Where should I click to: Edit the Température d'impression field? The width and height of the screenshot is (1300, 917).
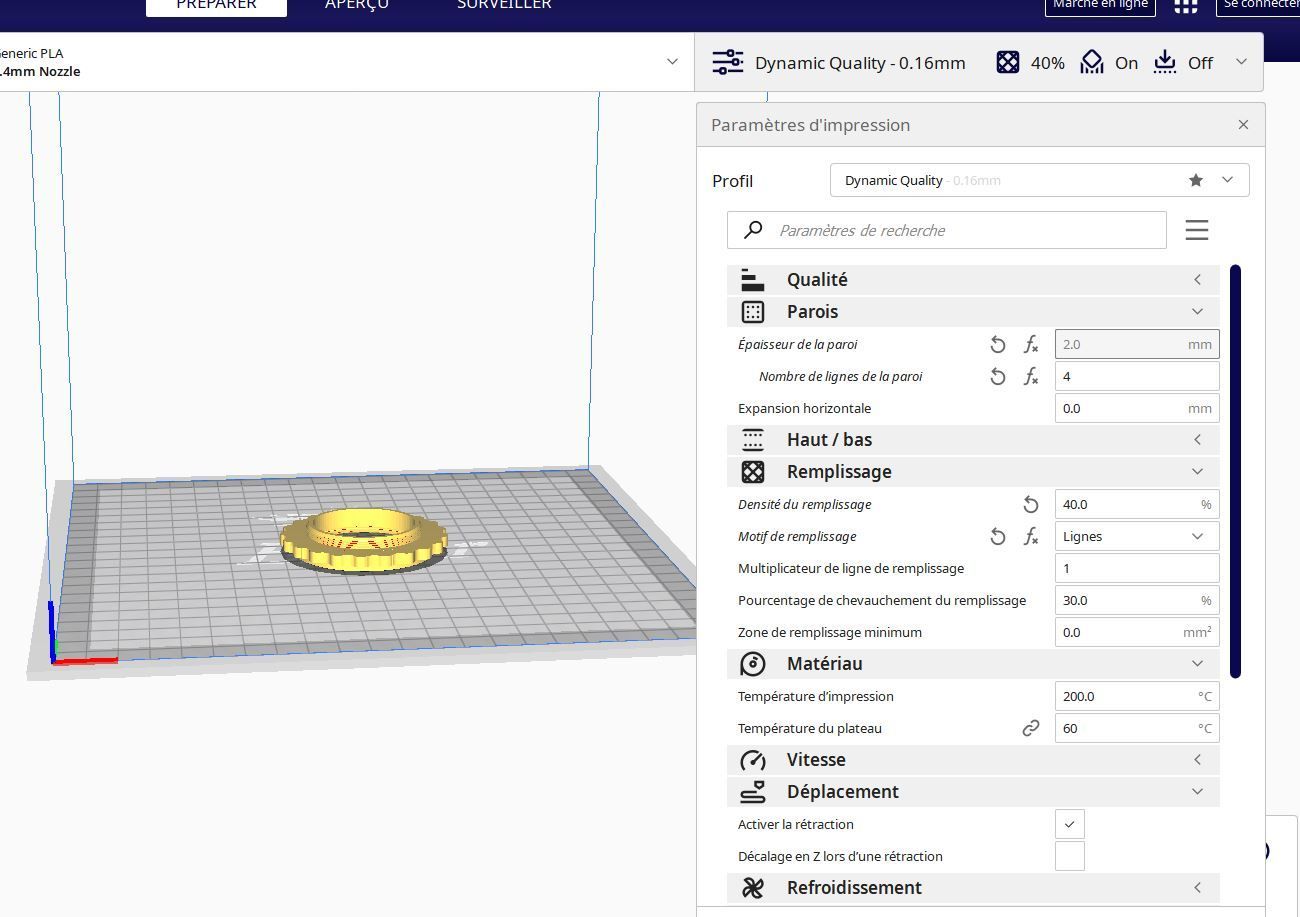[1137, 696]
